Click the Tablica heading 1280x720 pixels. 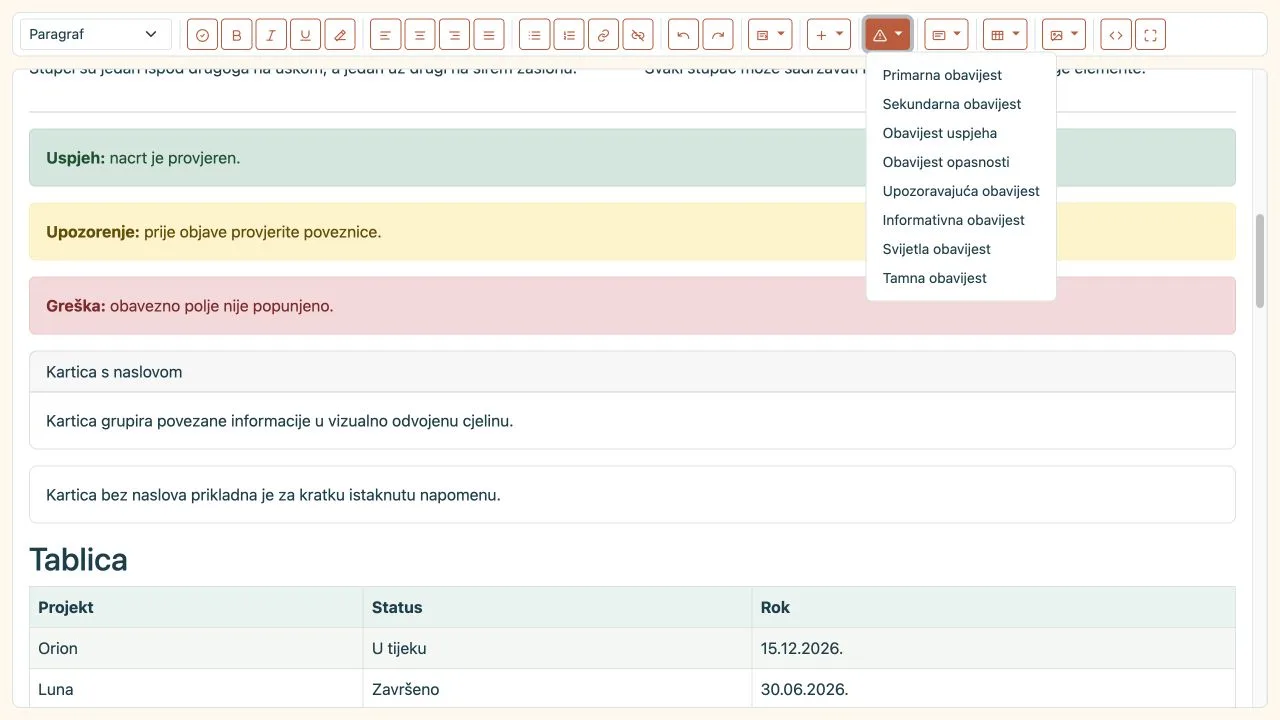[x=78, y=560]
